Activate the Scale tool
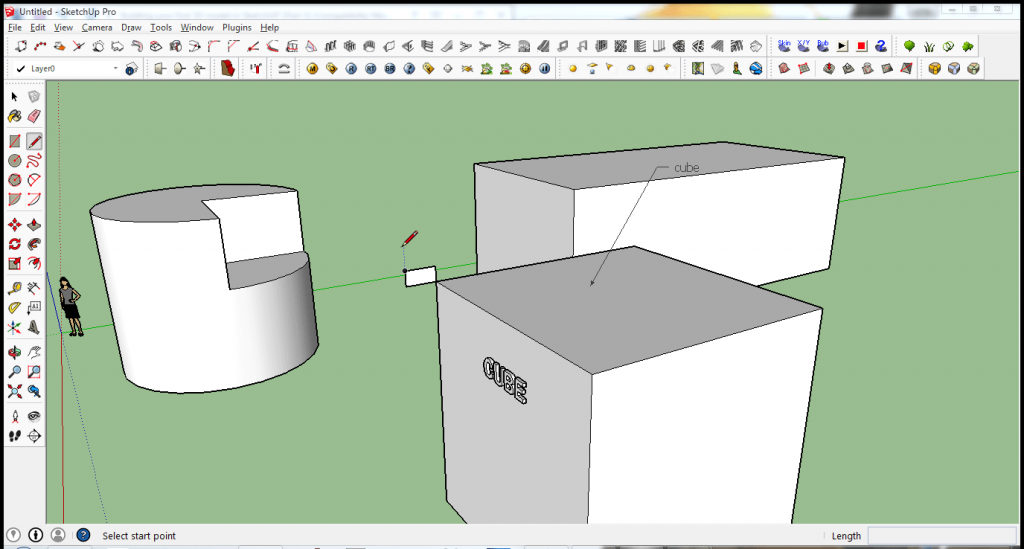Screen dimensions: 1024x549 (x=14, y=264)
